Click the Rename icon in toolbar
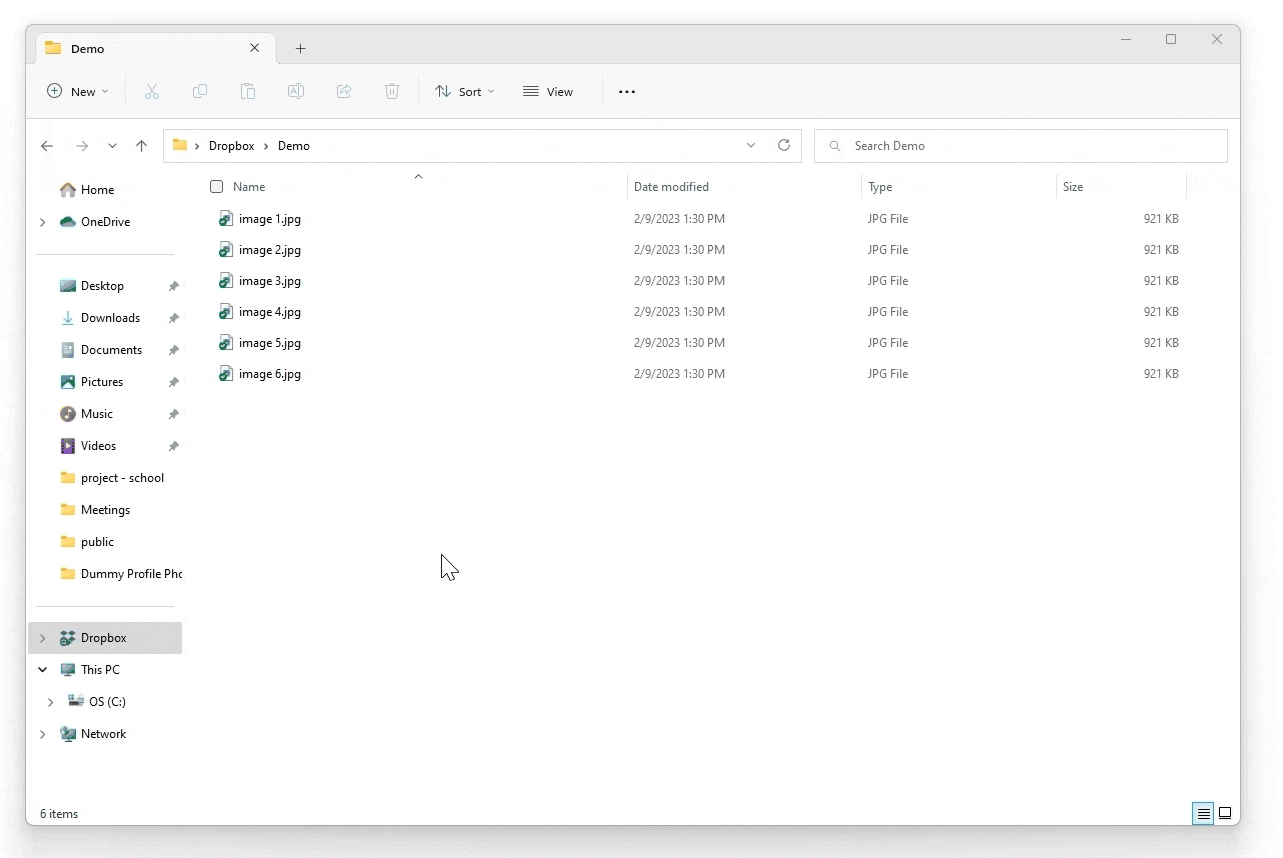This screenshot has height=858, width=1283. click(296, 92)
